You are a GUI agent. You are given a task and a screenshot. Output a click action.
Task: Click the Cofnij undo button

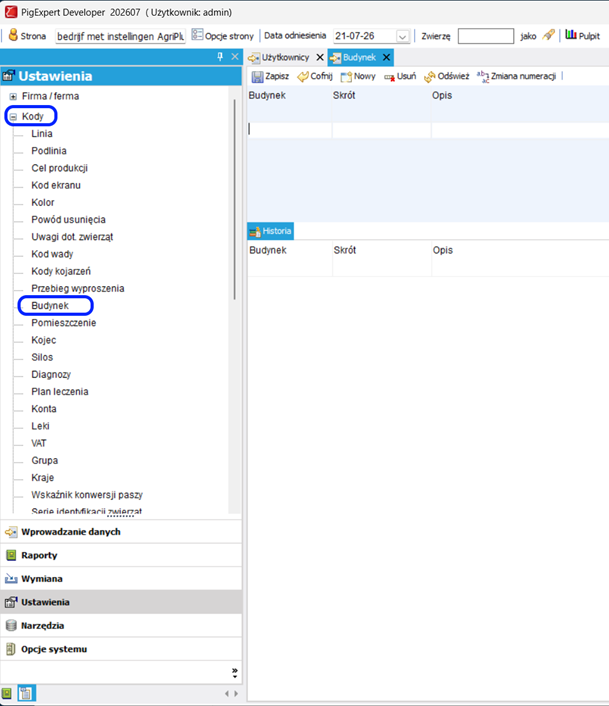click(315, 77)
